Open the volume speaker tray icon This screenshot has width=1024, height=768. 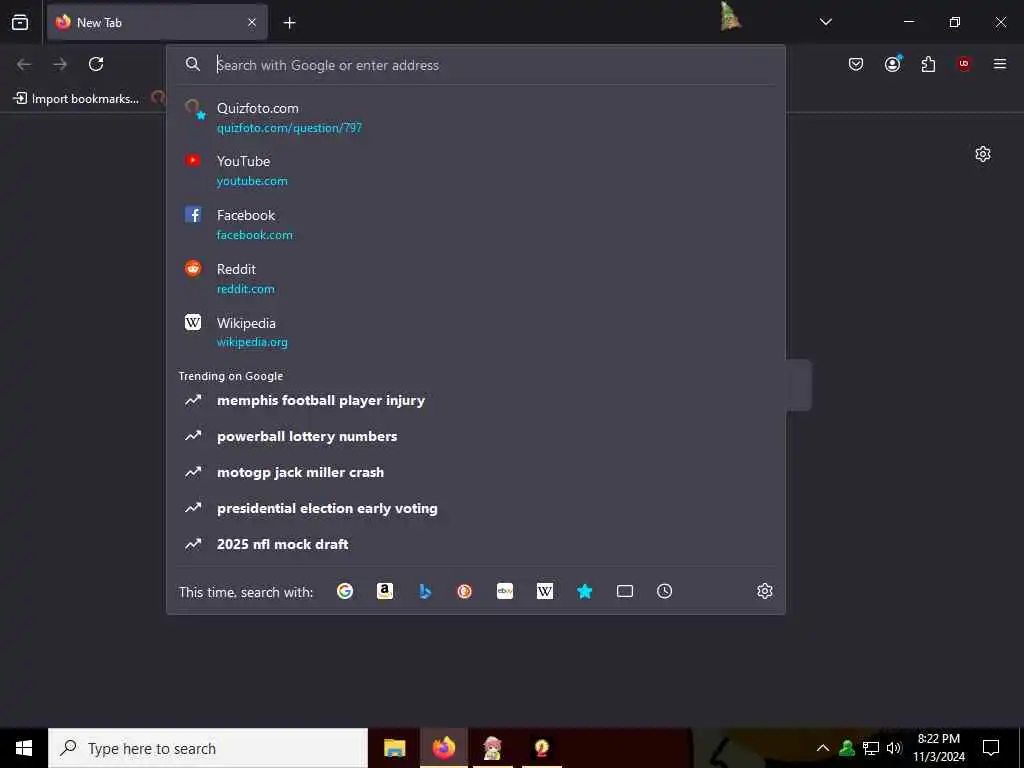[x=894, y=748]
